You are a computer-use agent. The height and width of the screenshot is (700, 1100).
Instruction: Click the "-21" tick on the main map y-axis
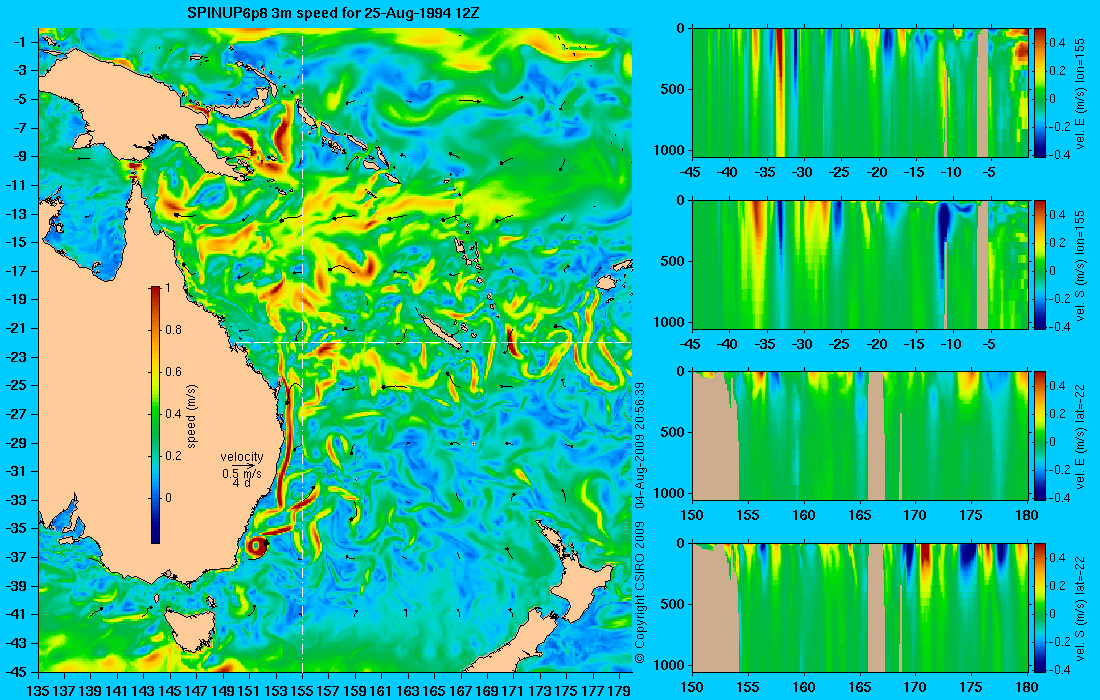click(16, 328)
